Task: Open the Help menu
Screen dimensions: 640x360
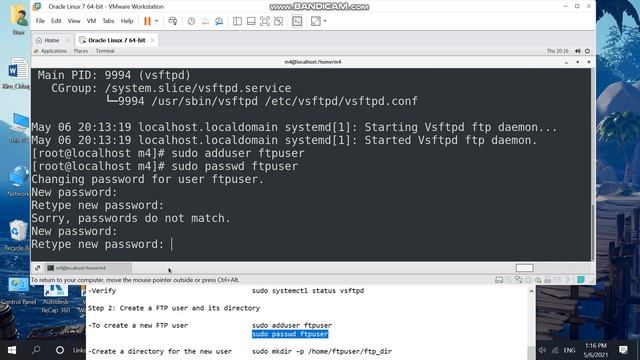Action: click(127, 21)
